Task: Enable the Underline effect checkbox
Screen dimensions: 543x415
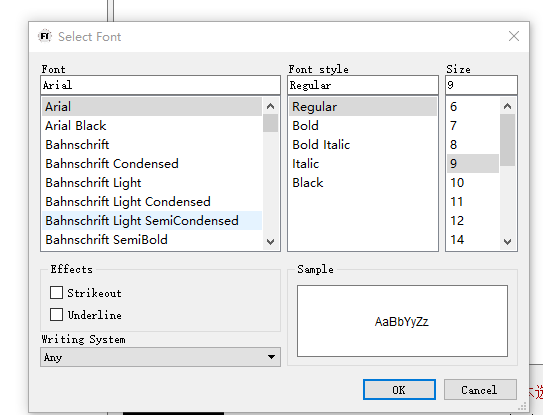Action: tap(56, 315)
